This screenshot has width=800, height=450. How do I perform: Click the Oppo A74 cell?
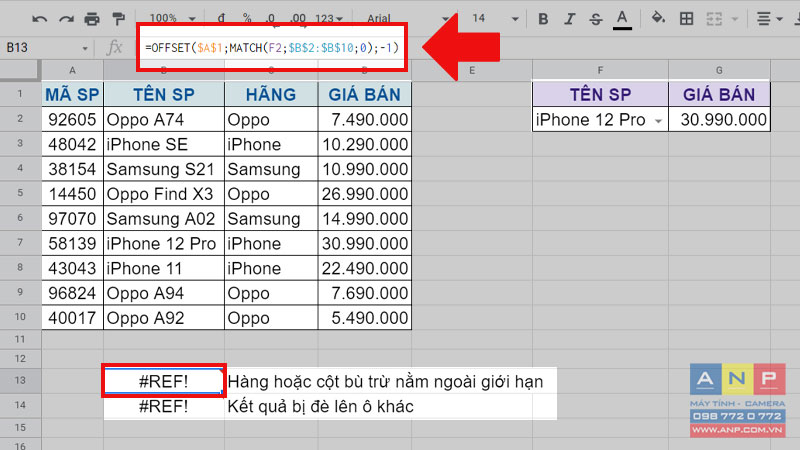point(164,119)
